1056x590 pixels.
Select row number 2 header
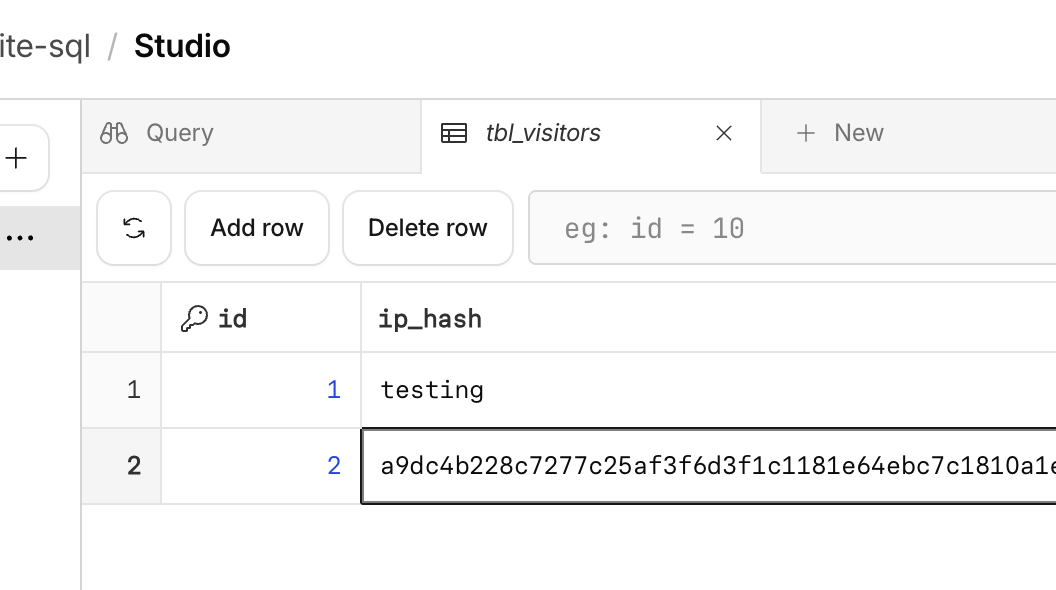[133, 465]
